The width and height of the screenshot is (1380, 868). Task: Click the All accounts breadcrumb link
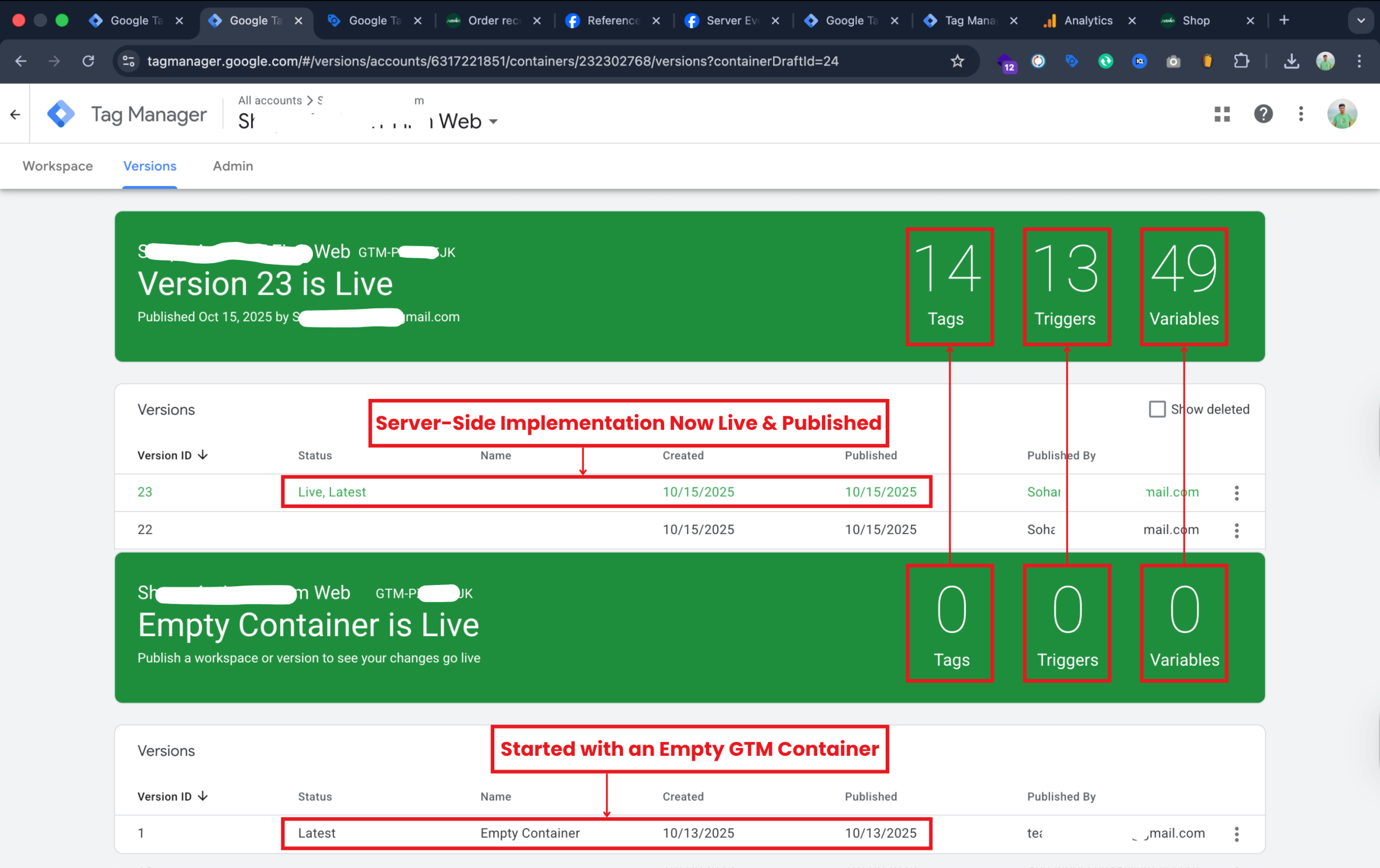pos(270,100)
